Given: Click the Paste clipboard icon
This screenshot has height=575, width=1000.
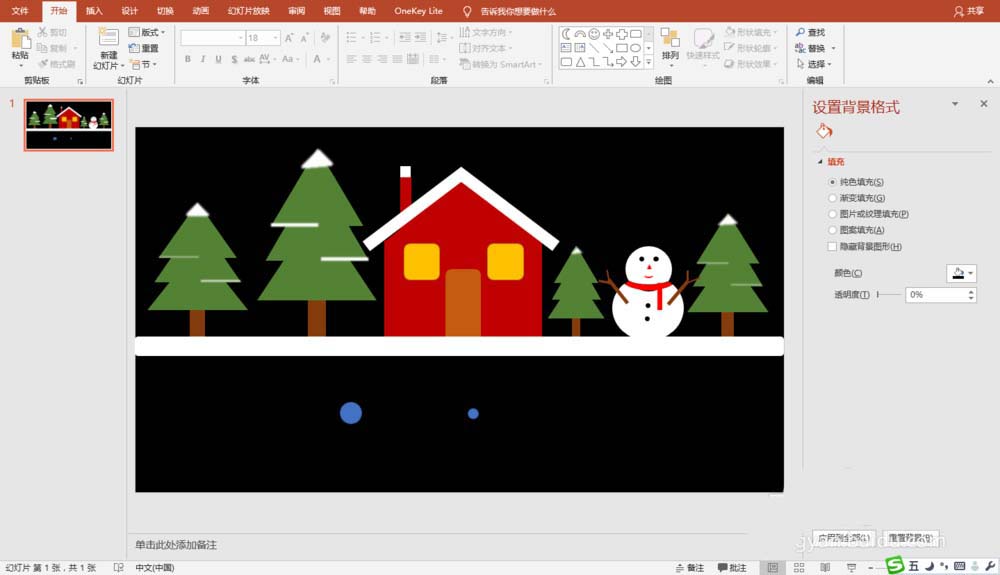Looking at the screenshot, I should pyautogui.click(x=20, y=40).
